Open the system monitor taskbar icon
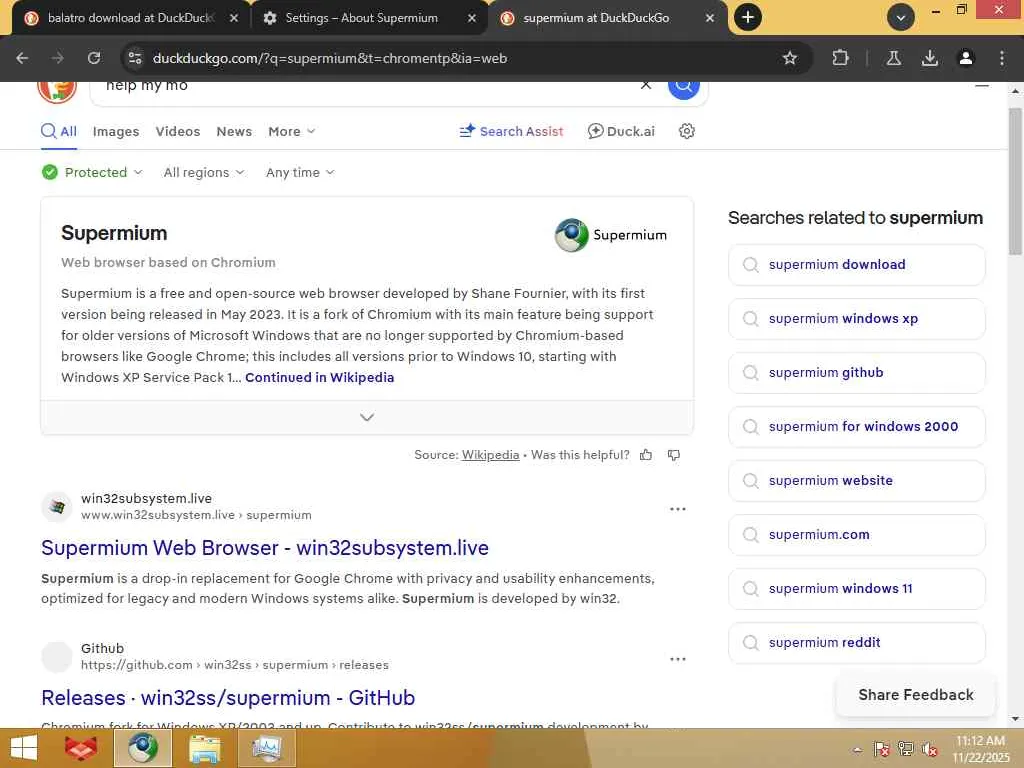Viewport: 1024px width, 768px height. (266, 748)
